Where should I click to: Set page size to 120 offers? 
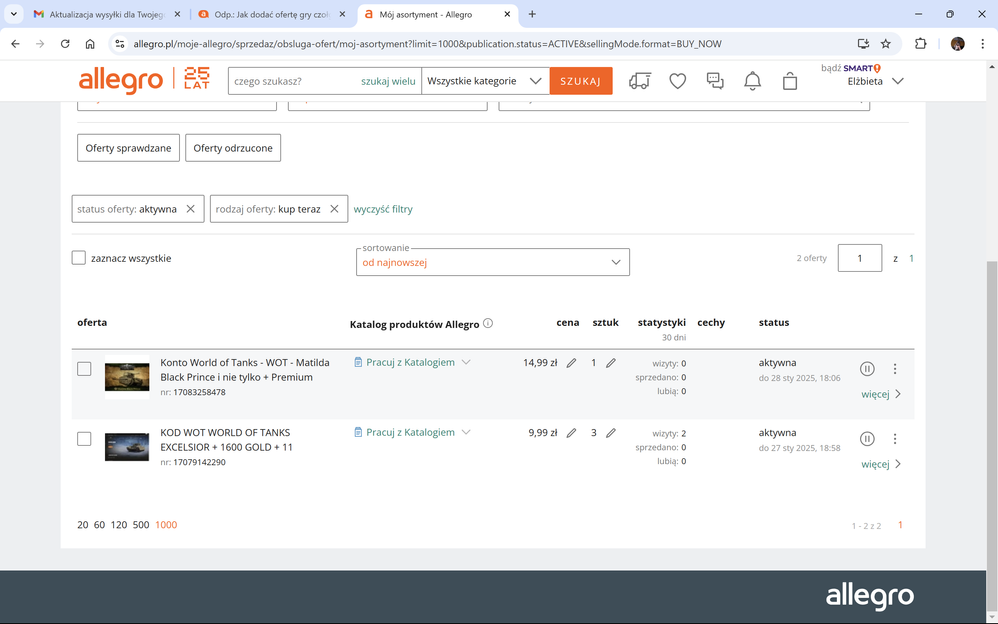(119, 525)
